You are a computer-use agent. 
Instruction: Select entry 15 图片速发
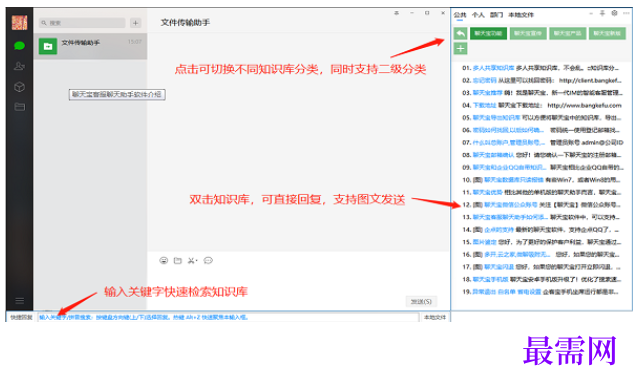click(542, 242)
